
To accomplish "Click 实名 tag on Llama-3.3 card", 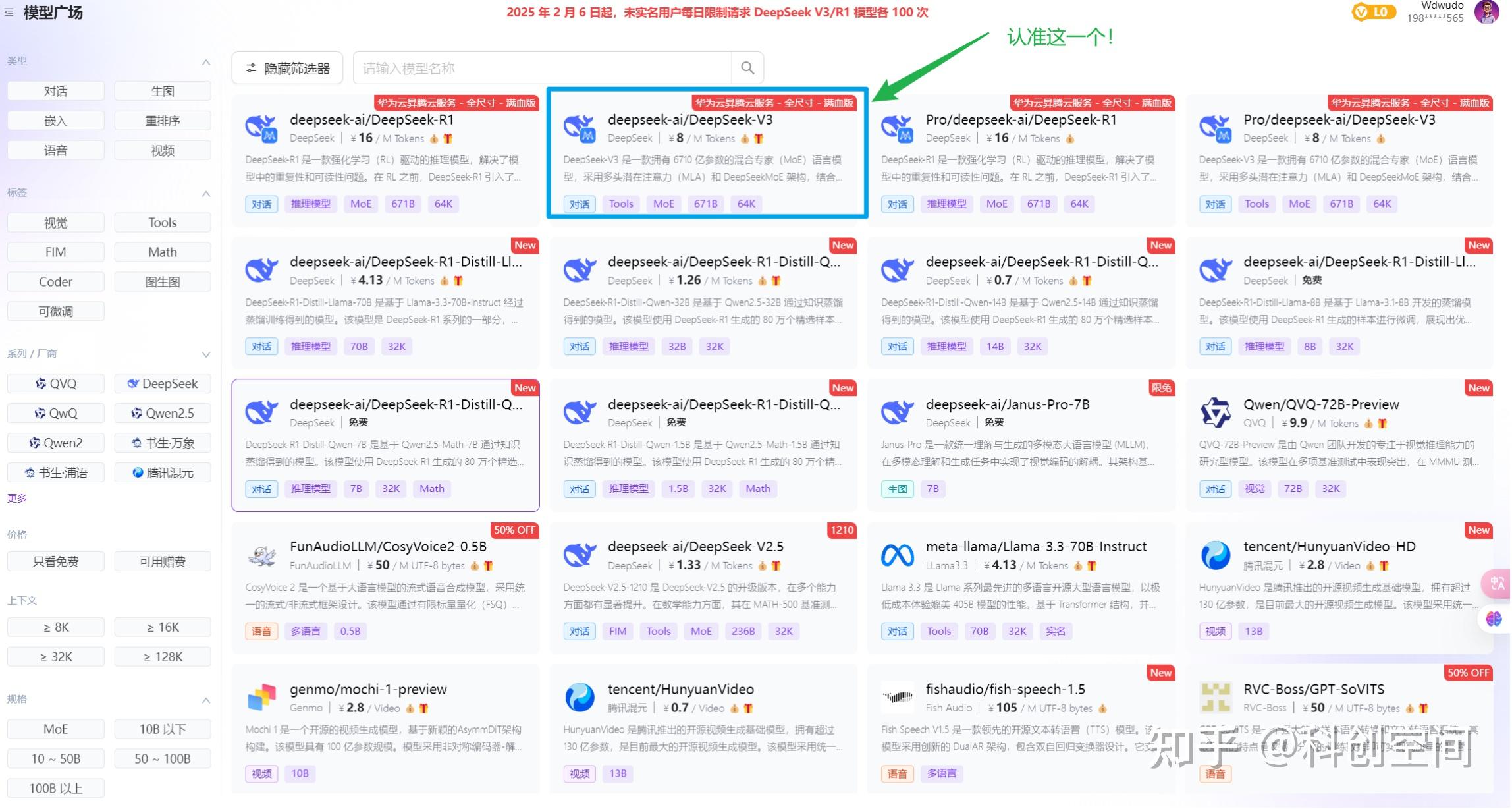I will 1055,631.
